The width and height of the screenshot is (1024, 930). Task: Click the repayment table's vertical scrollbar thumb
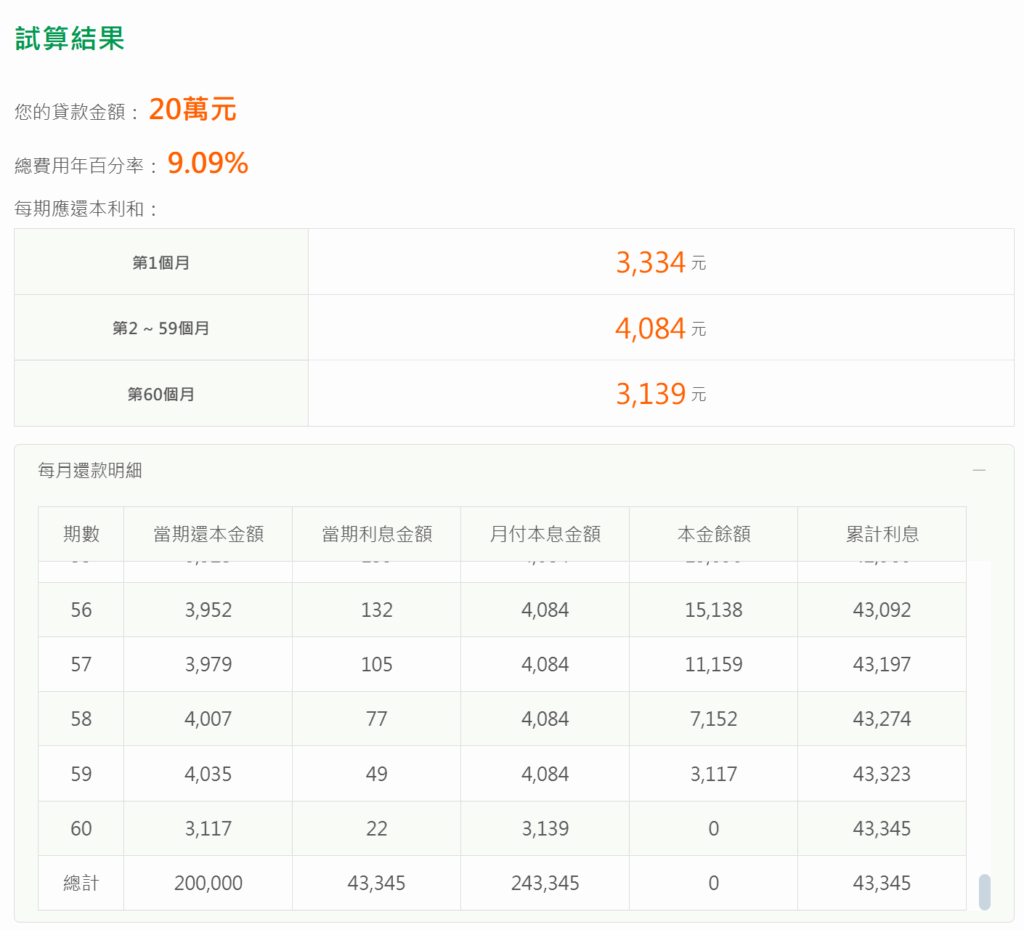984,891
